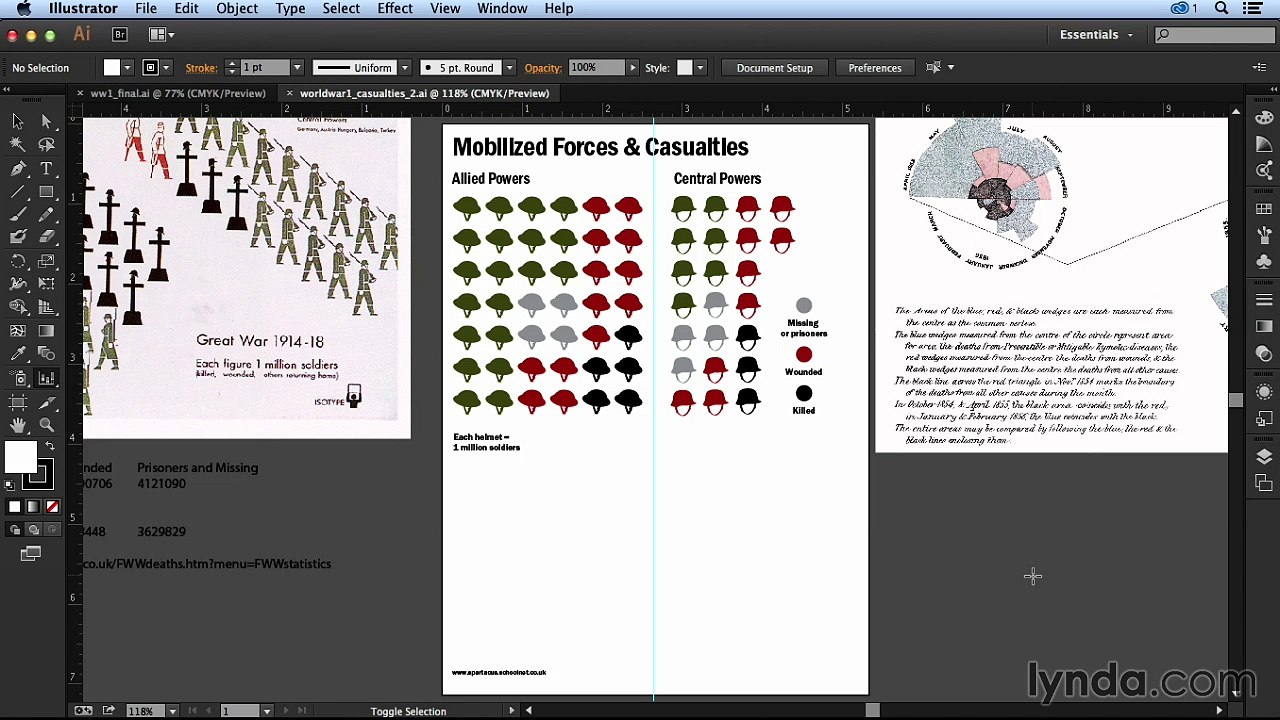Viewport: 1280px width, 720px height.
Task: Switch to Draw Behind mode
Action: 34,530
